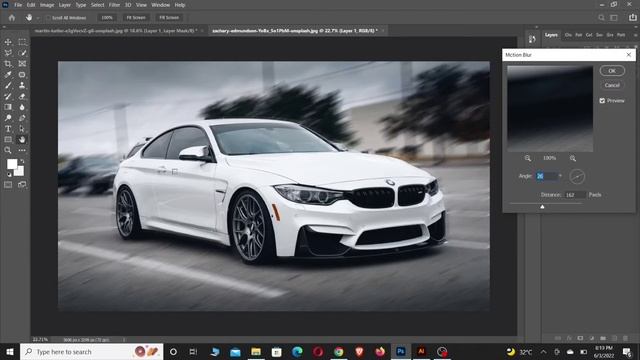Open the Windows Start menu

[9, 352]
